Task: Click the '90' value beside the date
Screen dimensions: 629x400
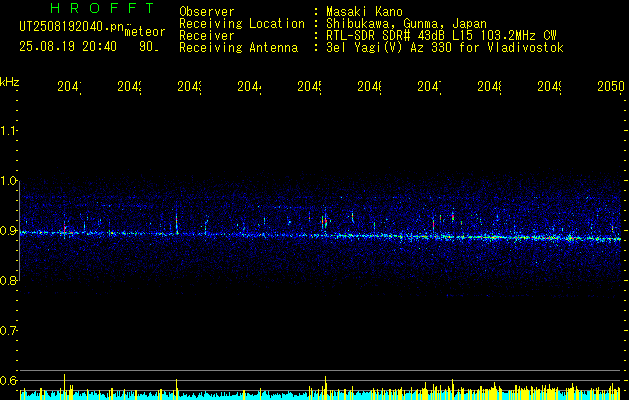Action: tap(148, 47)
